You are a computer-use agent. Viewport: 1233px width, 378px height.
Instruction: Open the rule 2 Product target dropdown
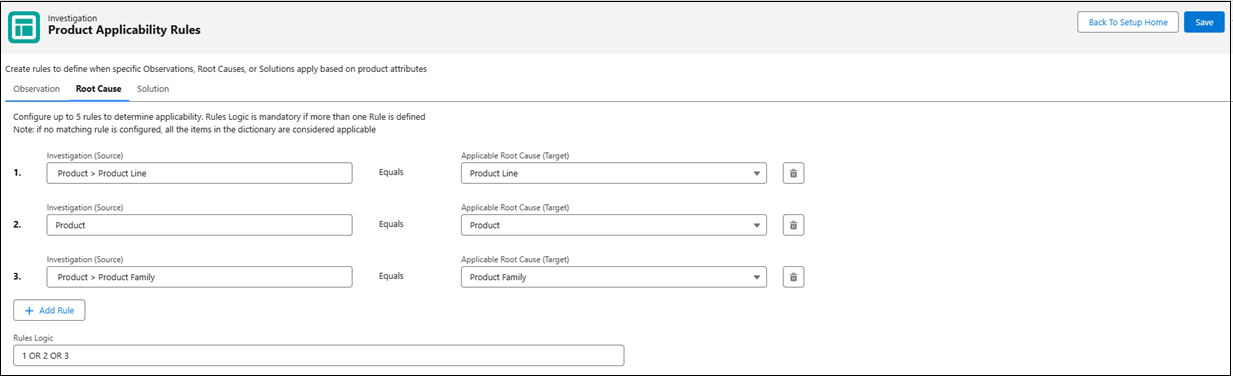coord(614,225)
